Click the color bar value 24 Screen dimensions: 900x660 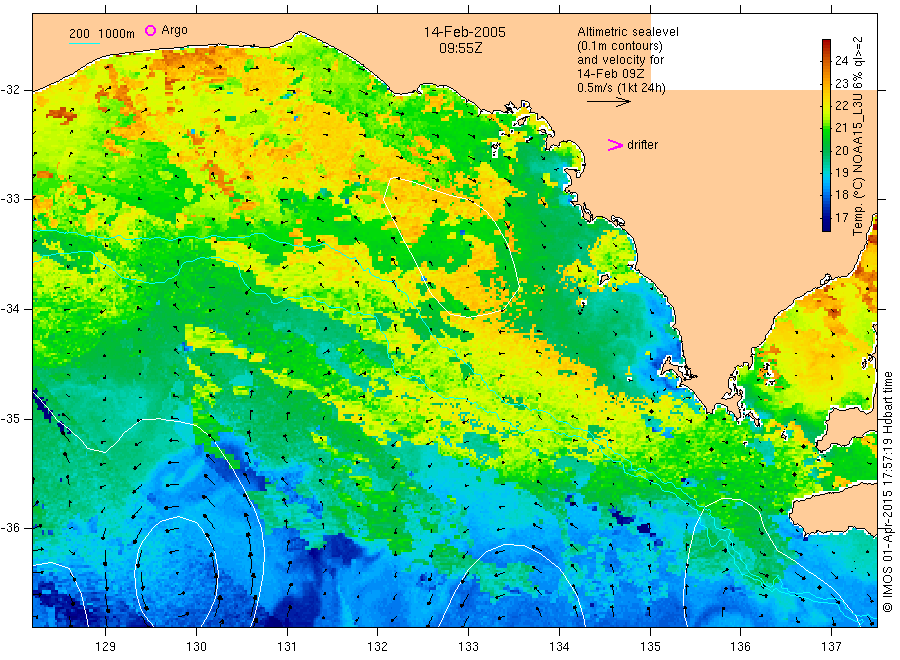tap(841, 61)
